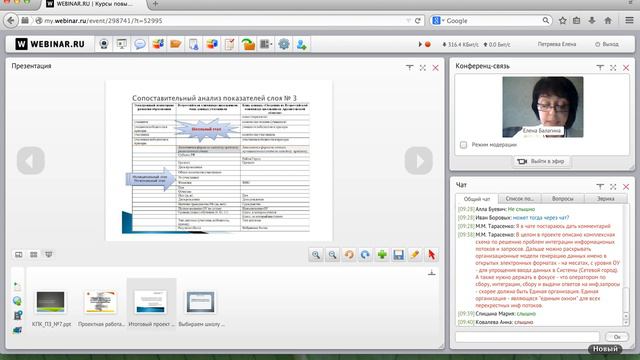The height and width of the screenshot is (360, 640).
Task: Click the green arrow folder icon
Action: click(x=248, y=44)
